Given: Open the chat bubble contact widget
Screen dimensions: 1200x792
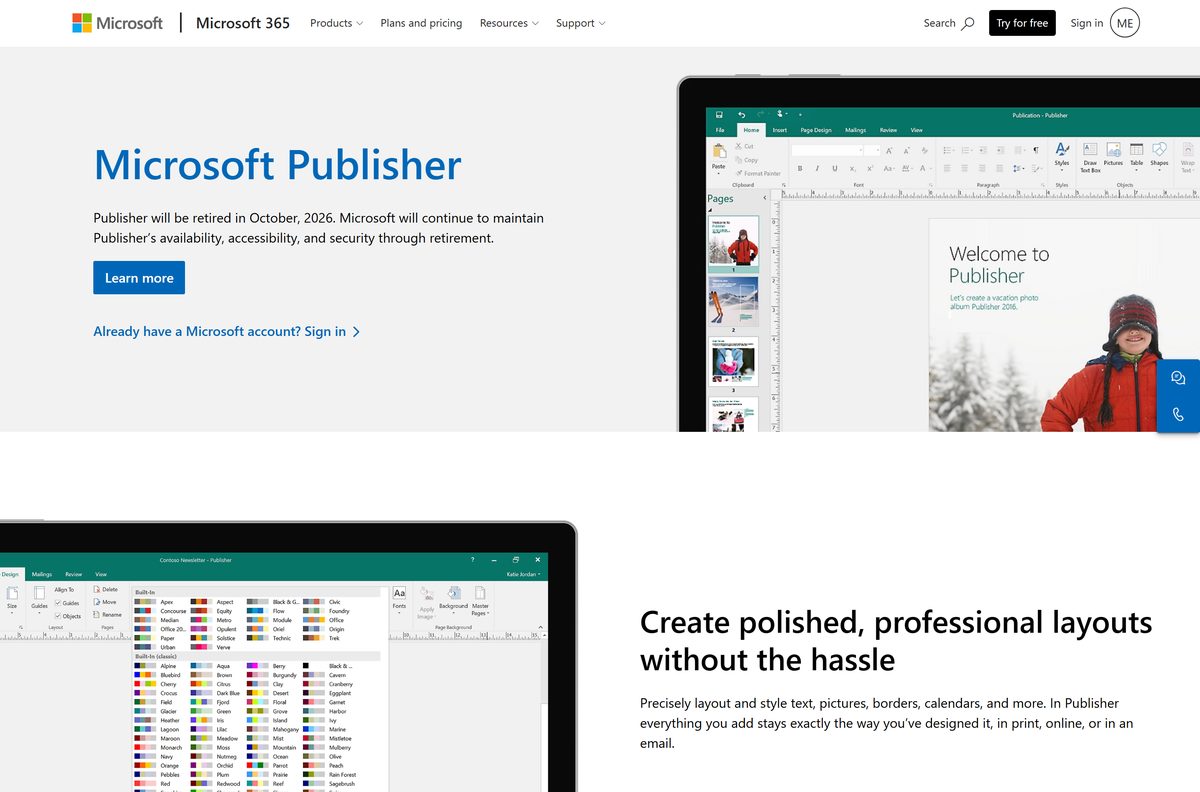Looking at the screenshot, I should 1178,378.
